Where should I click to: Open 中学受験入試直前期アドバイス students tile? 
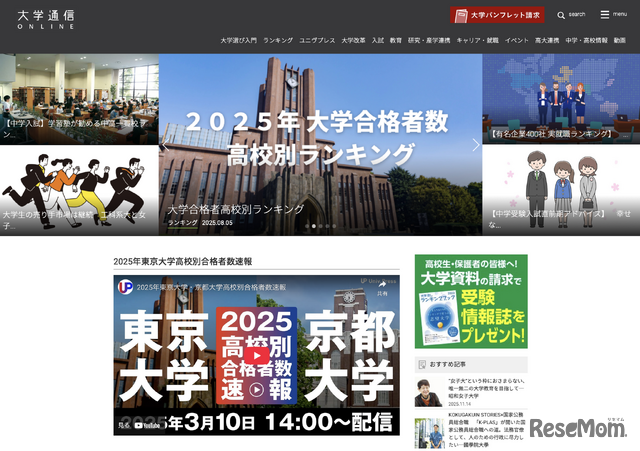click(x=561, y=191)
